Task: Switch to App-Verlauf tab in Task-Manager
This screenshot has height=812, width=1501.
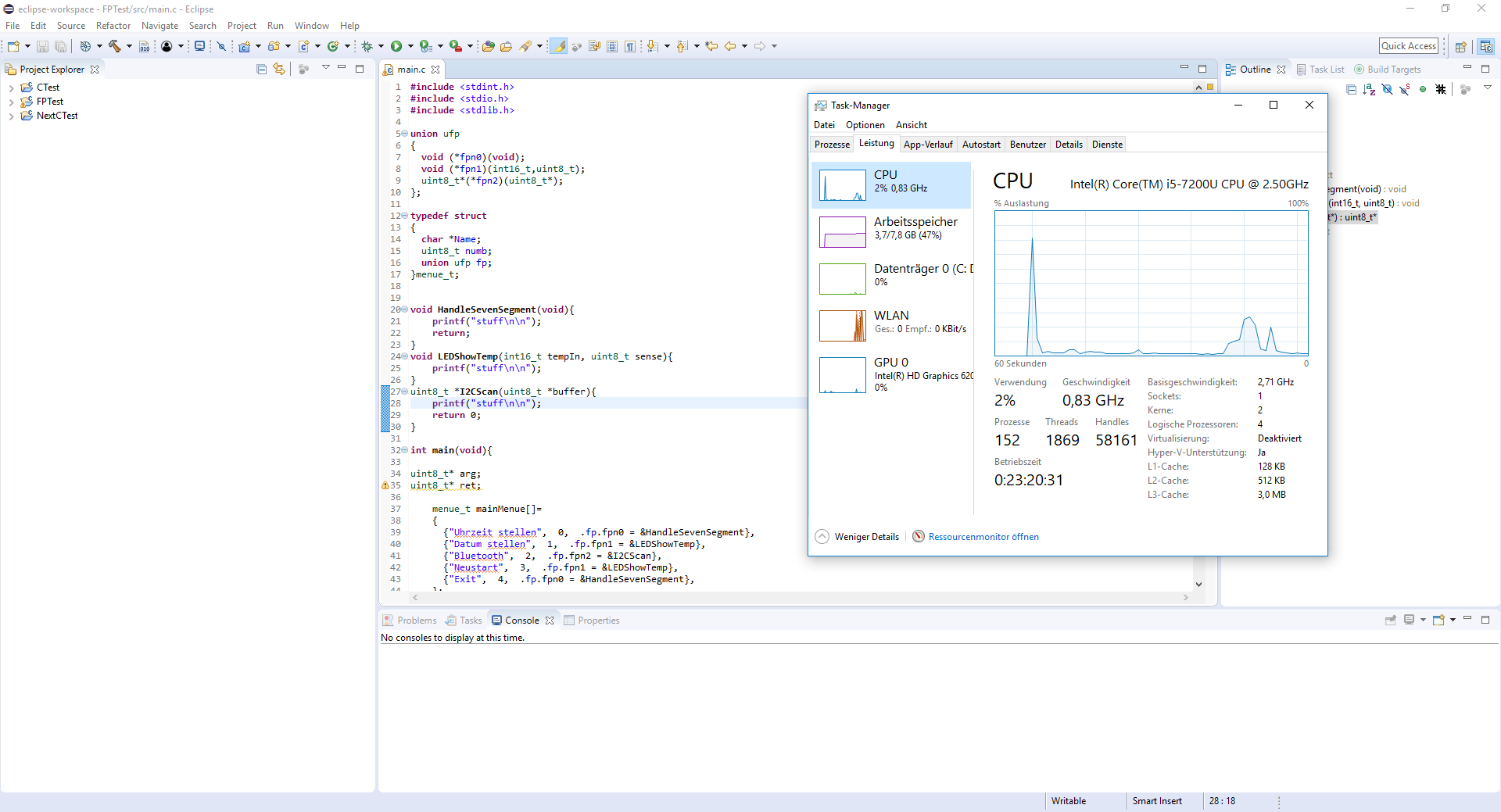Action: (928, 145)
